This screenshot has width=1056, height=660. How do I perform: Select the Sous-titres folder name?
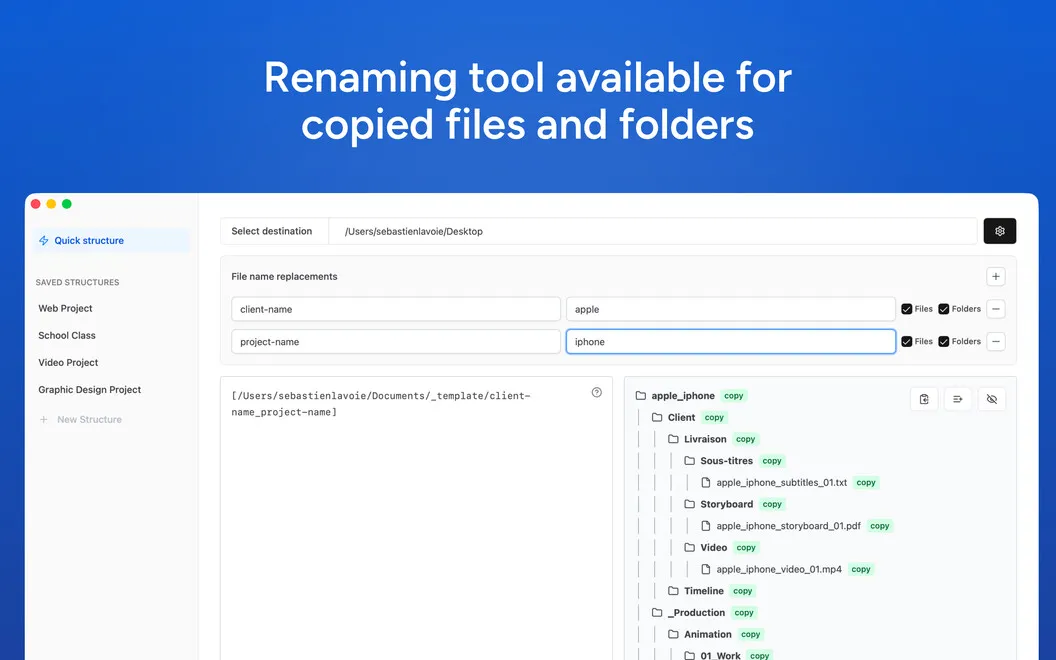click(x=727, y=461)
